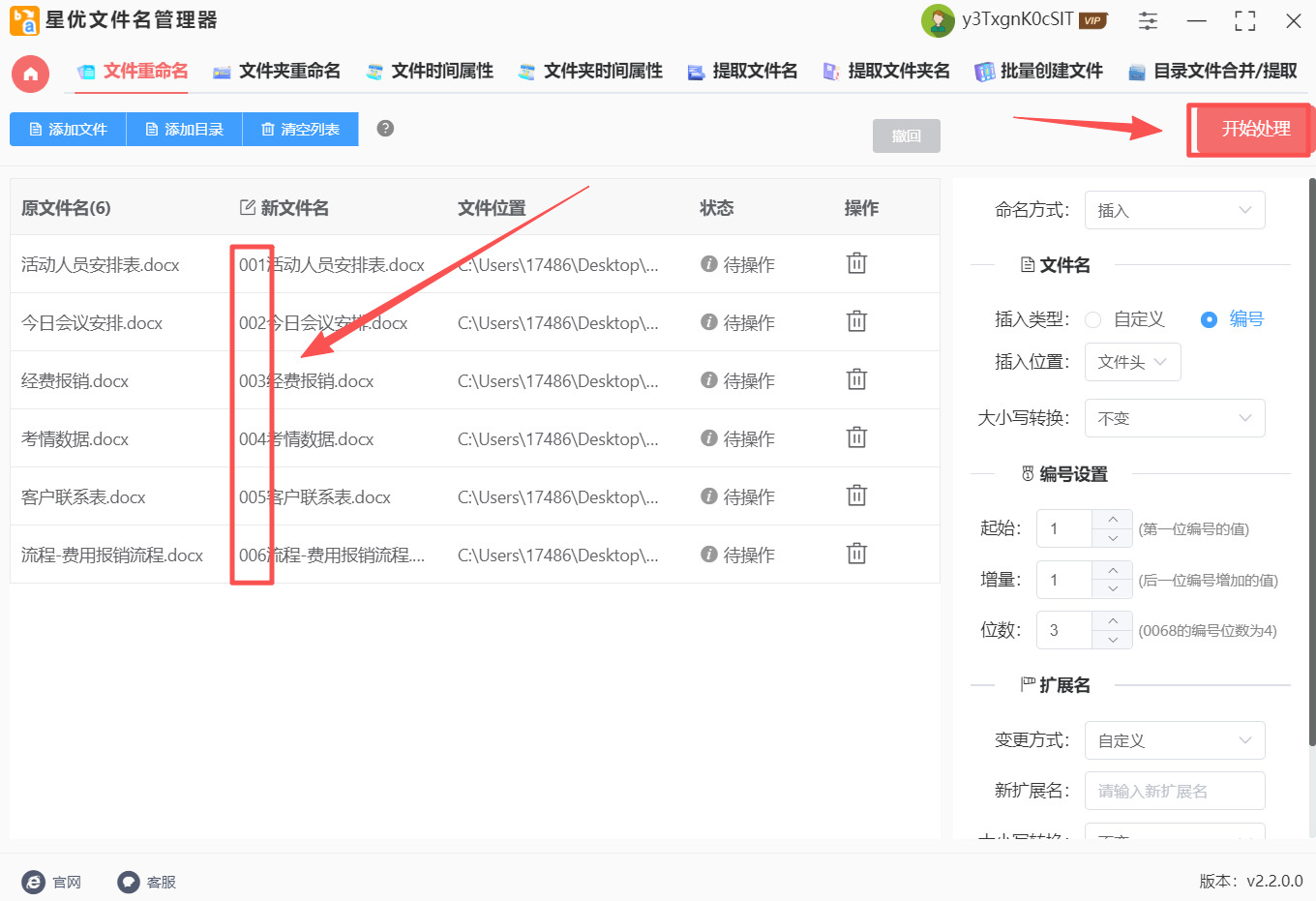Screen dimensions: 1316x901
Task: Click the 清空列表 button
Action: coord(300,129)
